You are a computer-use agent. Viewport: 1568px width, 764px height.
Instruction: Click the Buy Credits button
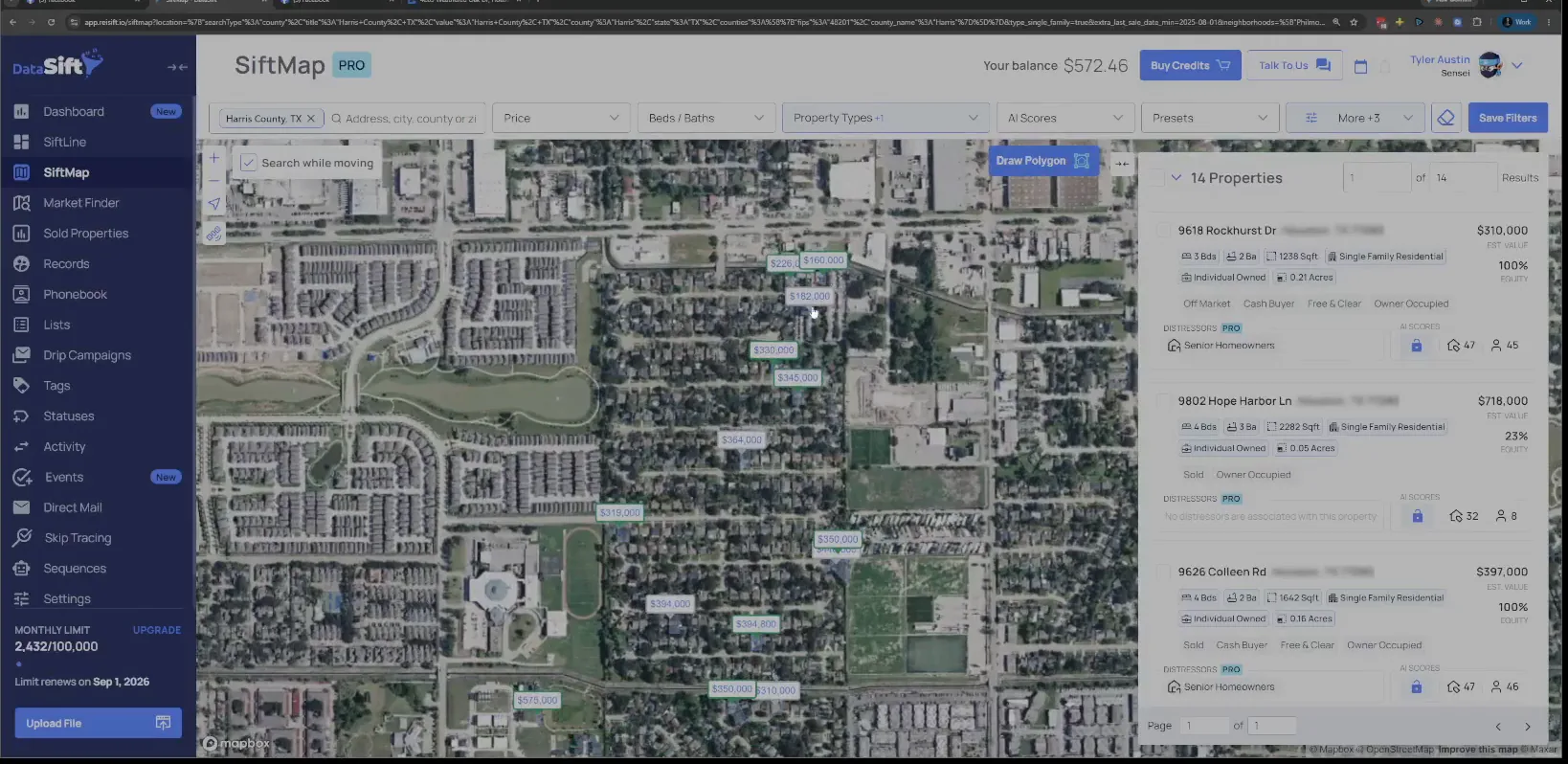pos(1190,65)
